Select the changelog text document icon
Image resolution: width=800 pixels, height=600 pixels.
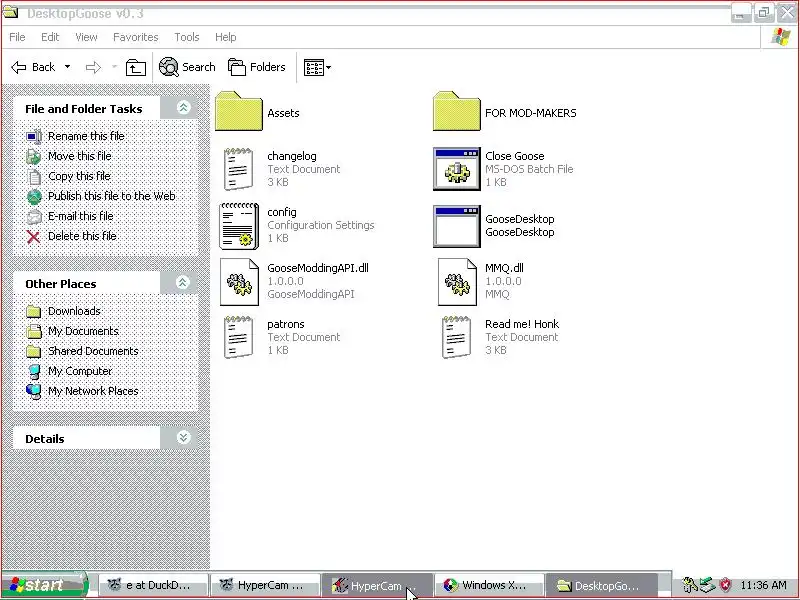click(x=238, y=169)
